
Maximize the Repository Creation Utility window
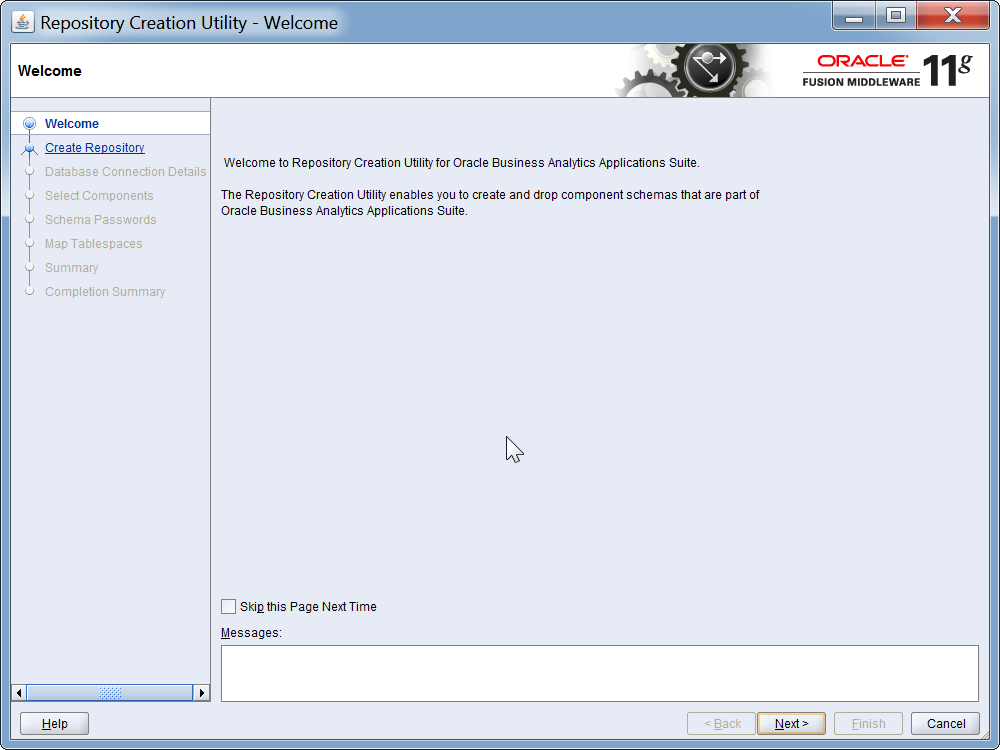[x=896, y=15]
